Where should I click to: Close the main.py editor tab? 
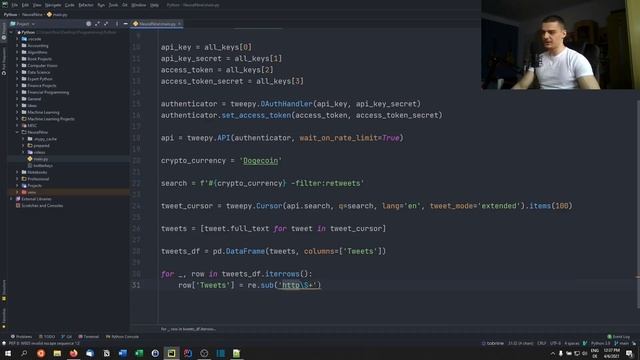point(179,24)
